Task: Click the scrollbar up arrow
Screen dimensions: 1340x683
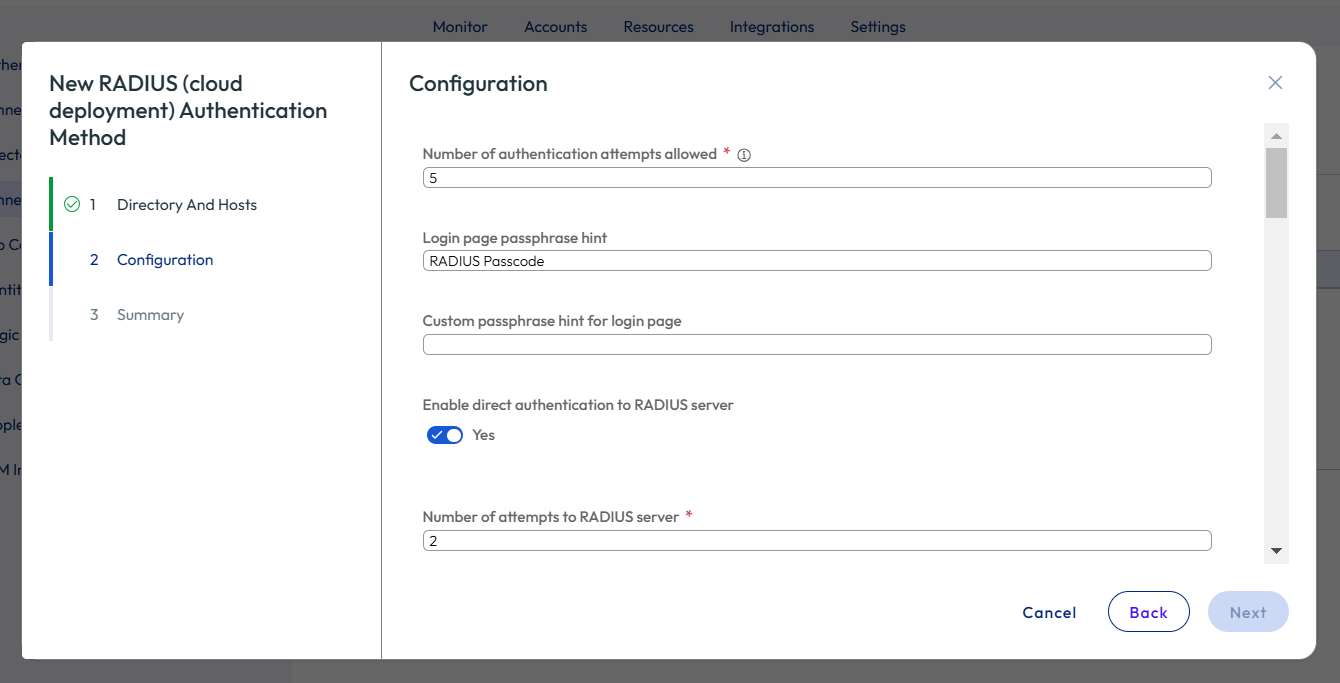Action: (x=1276, y=135)
